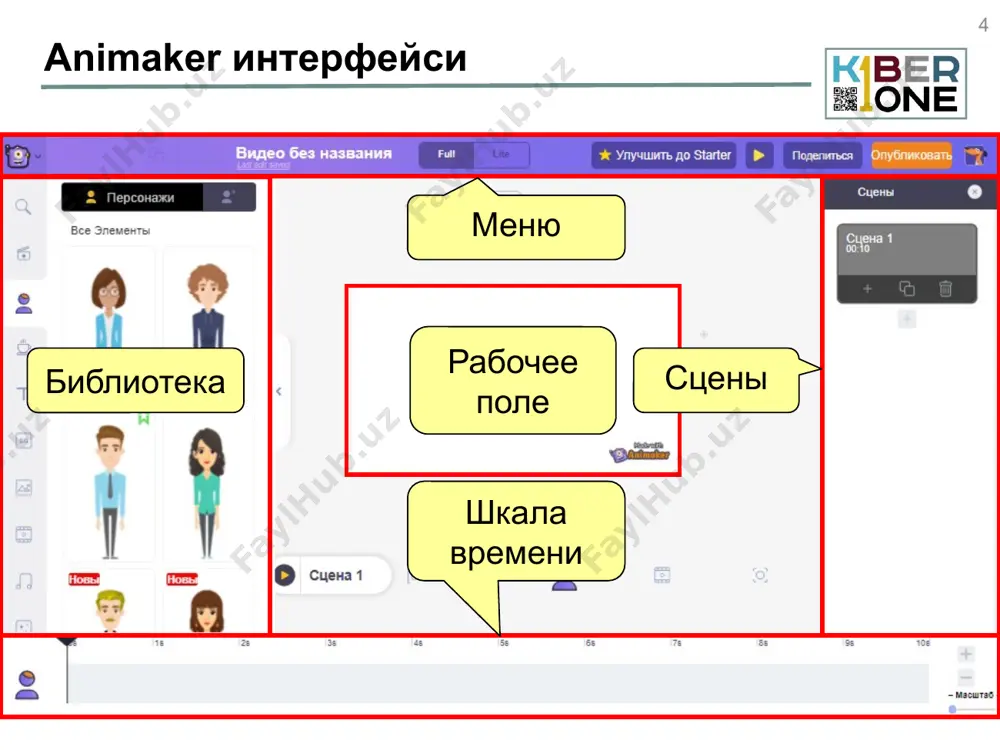Adjust the Масштаб zoom slider

click(x=971, y=709)
